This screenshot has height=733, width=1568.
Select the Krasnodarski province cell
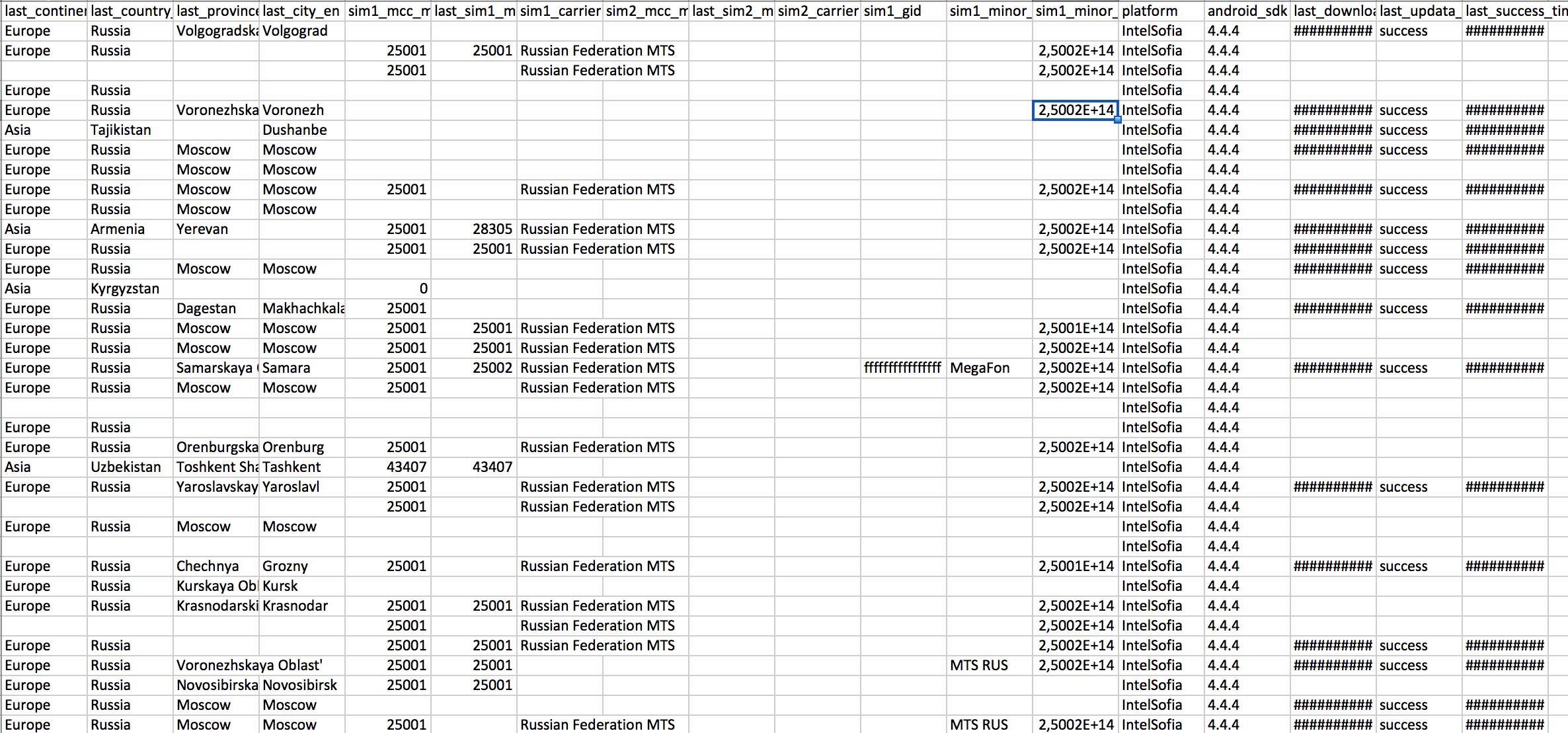(x=216, y=606)
